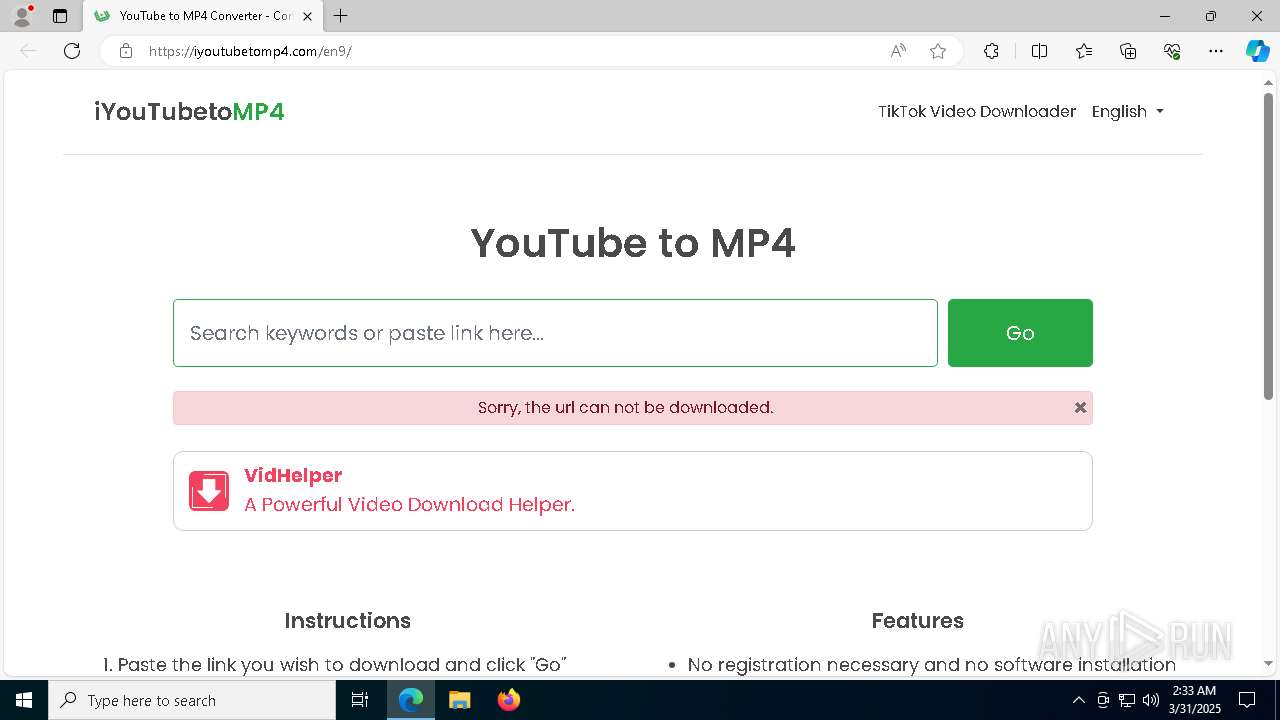This screenshot has height=720, width=1280.
Task: Open the clock and calendar
Action: click(1194, 700)
